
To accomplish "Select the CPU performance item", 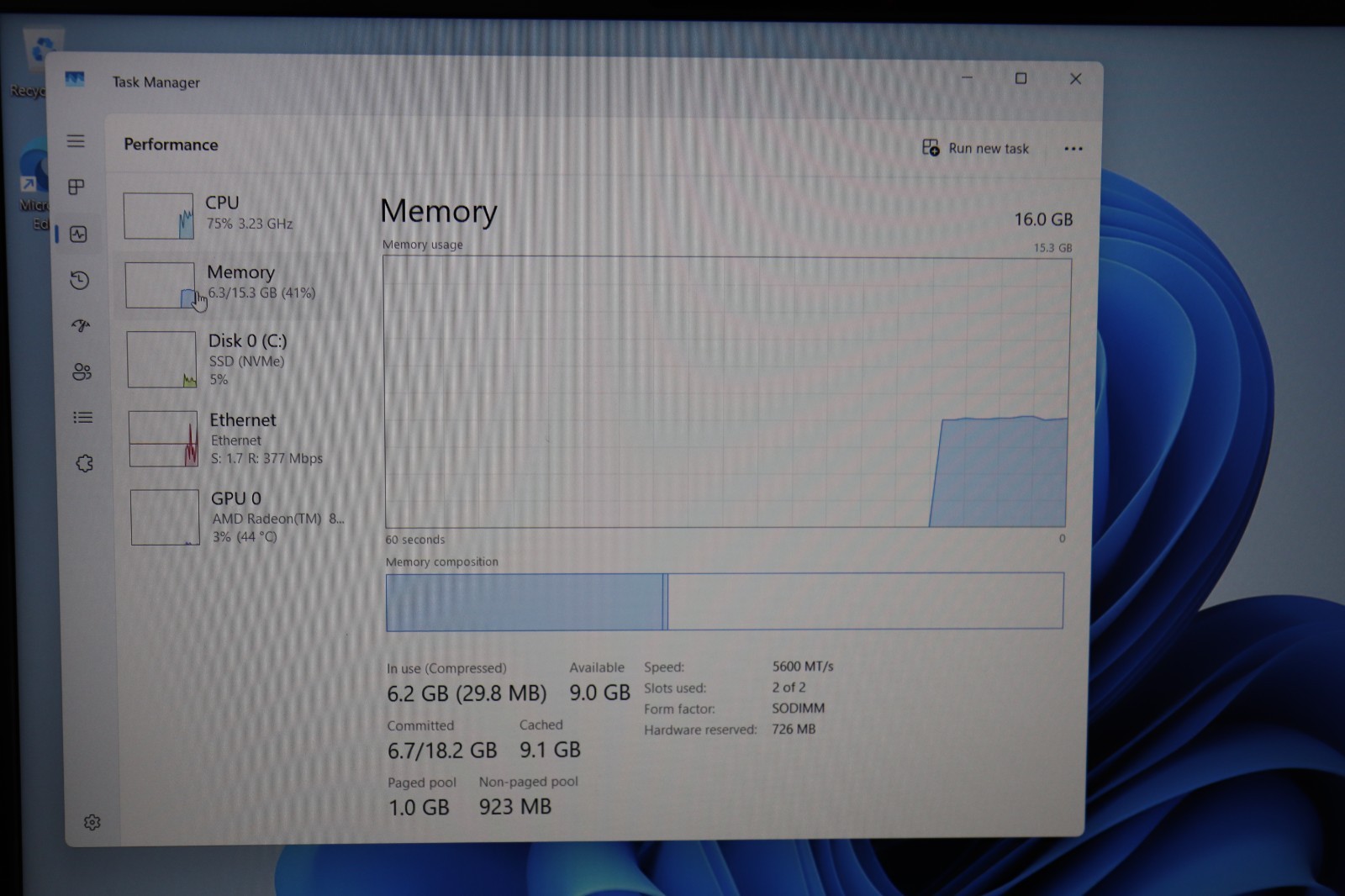I will point(233,215).
